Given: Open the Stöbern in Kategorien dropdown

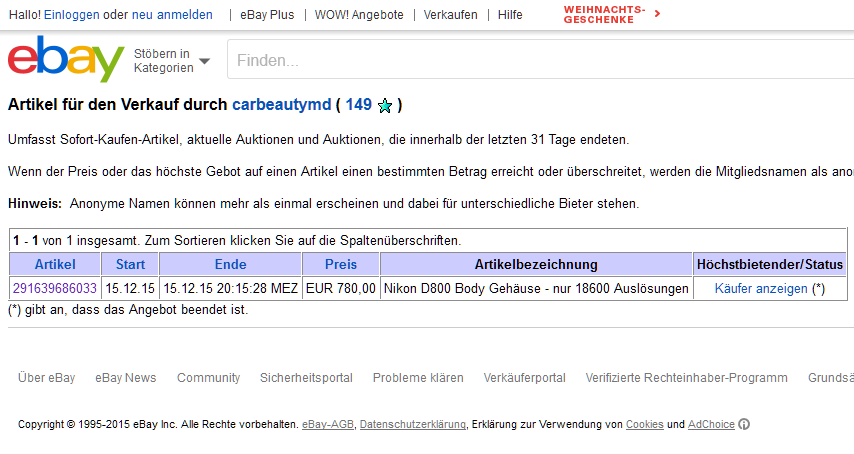Looking at the screenshot, I should point(172,61).
